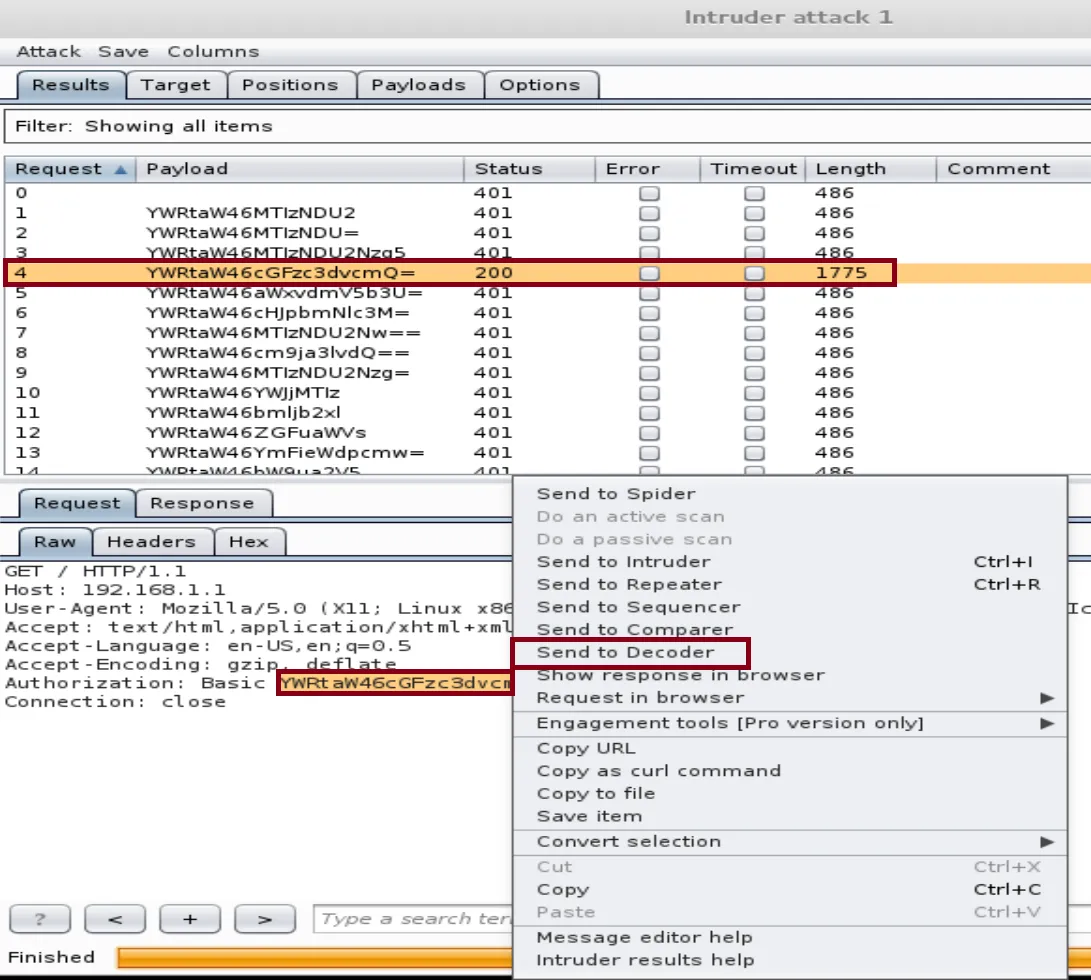This screenshot has height=980, width=1091.
Task: Click status 200 in row 4
Action: tap(493, 273)
